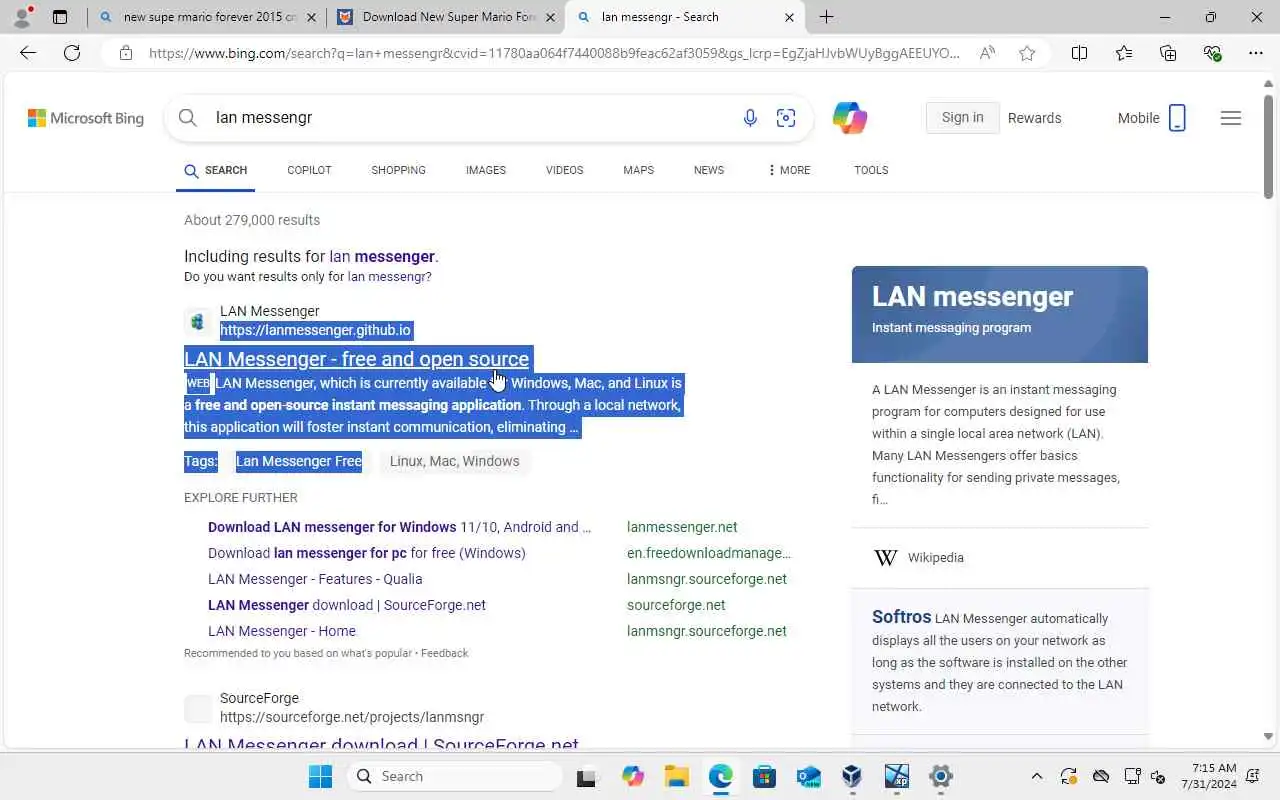Open Edge Settings and more menu
The height and width of the screenshot is (800, 1280).
[1256, 53]
